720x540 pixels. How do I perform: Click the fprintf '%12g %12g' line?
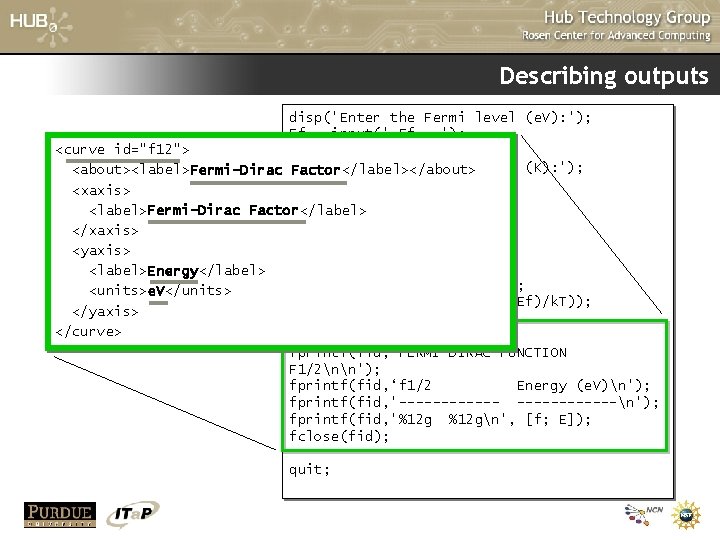coord(439,420)
